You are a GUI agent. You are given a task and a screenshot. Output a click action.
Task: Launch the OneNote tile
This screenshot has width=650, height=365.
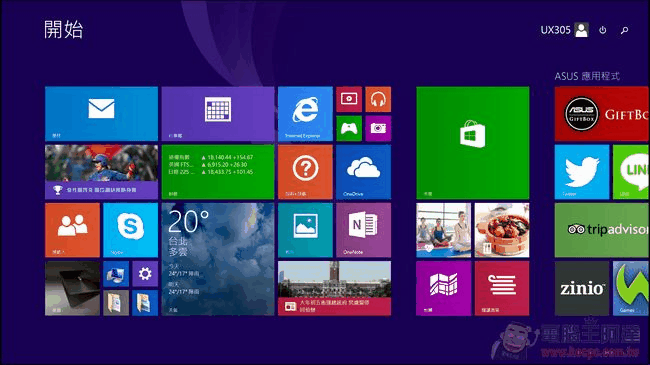tap(364, 230)
